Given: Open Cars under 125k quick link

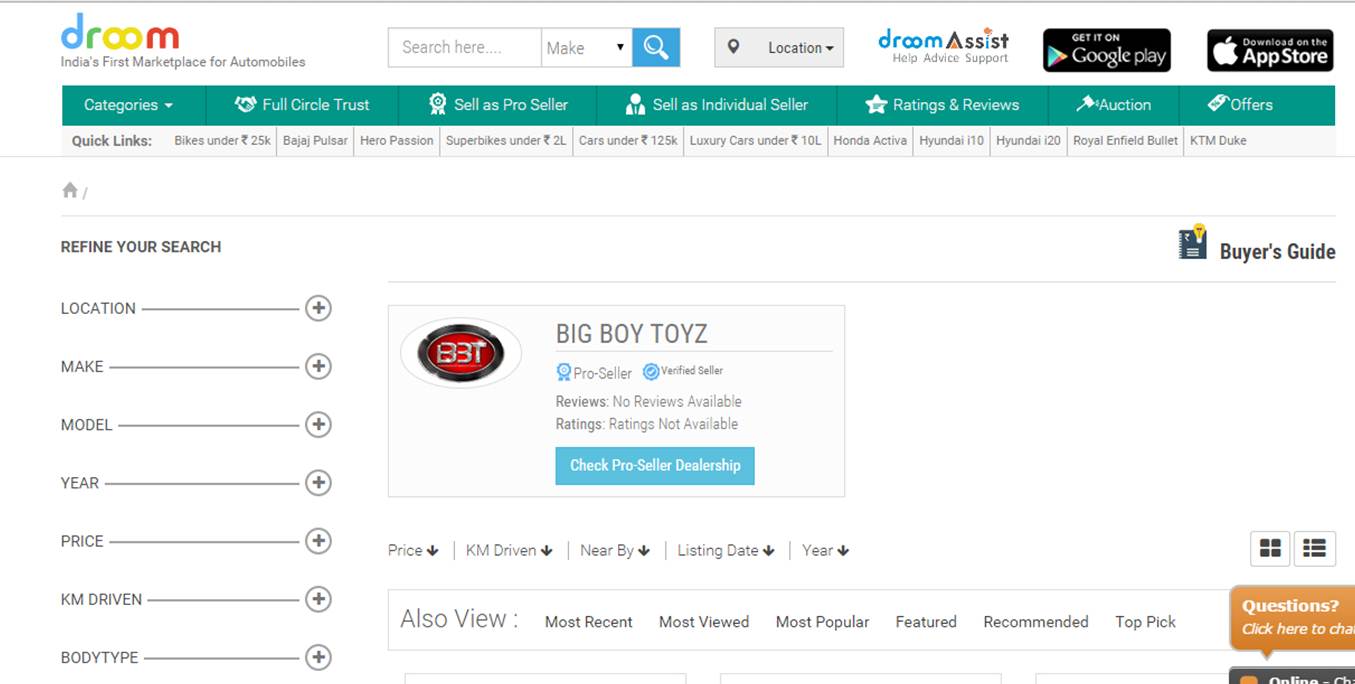Looking at the screenshot, I should coord(628,141).
